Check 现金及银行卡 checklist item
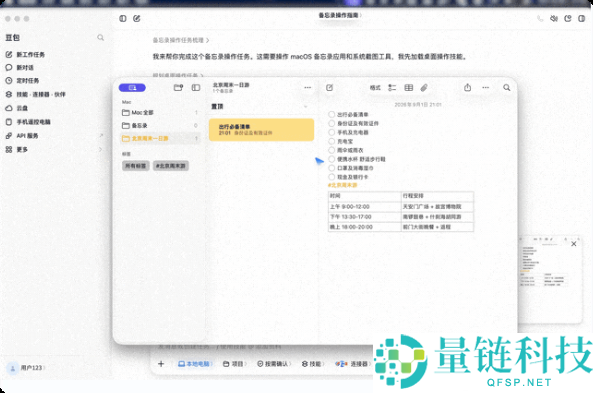This screenshot has width=593, height=393. pyautogui.click(x=331, y=177)
